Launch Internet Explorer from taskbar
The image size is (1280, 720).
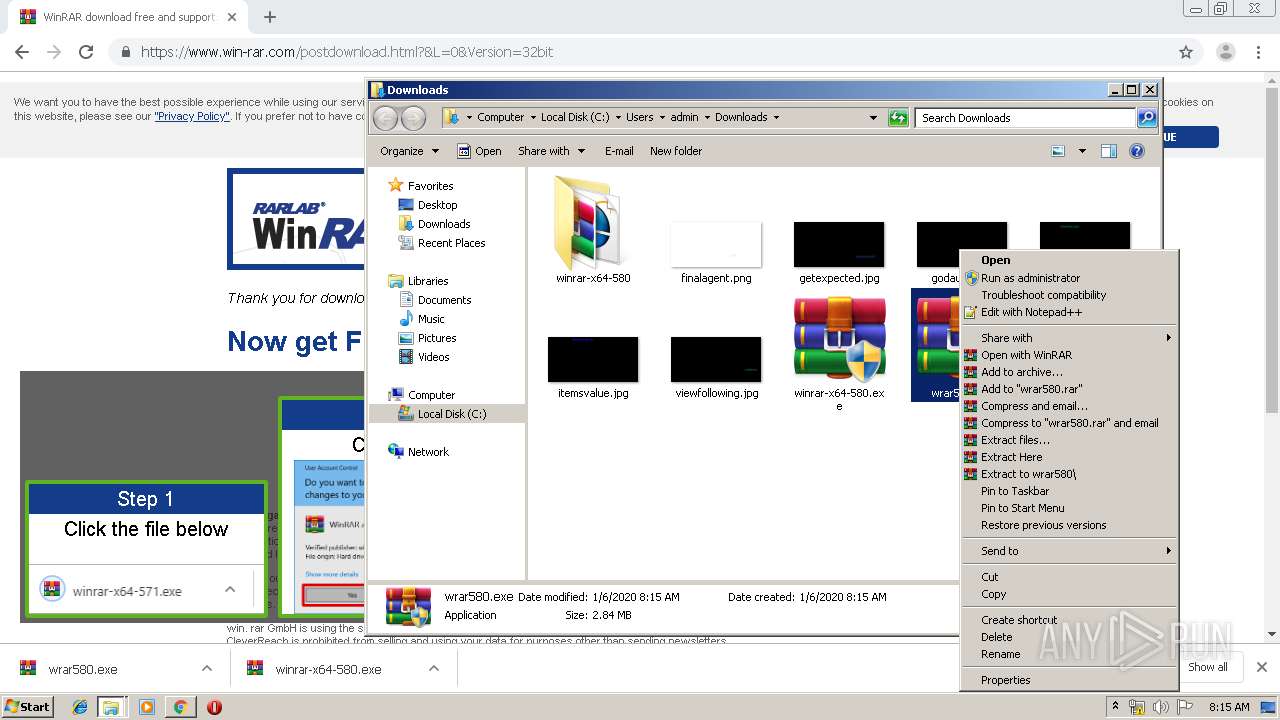[80, 707]
